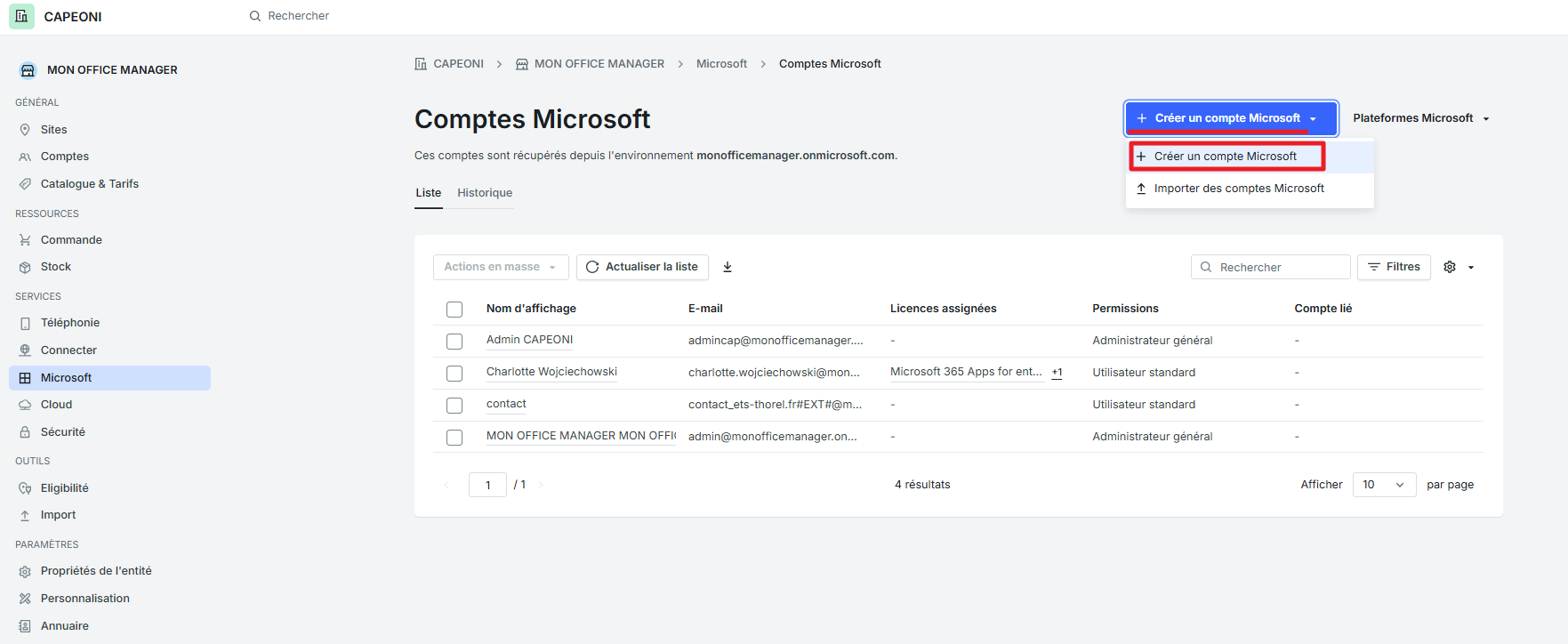The image size is (1568, 644).
Task: Go to CAPEONI in the breadcrumb
Action: [x=459, y=64]
